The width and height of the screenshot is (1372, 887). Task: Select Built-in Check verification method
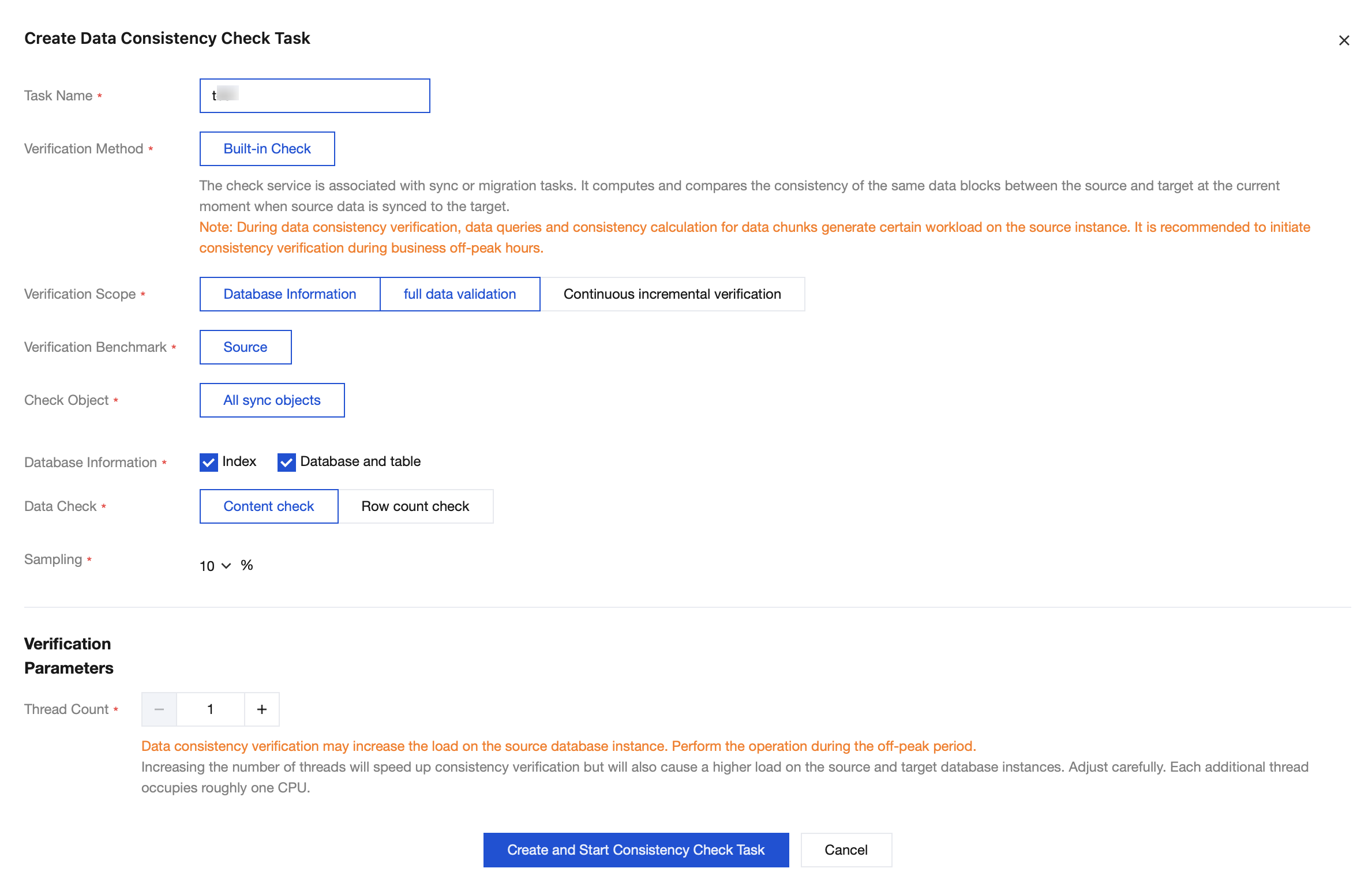coord(267,149)
